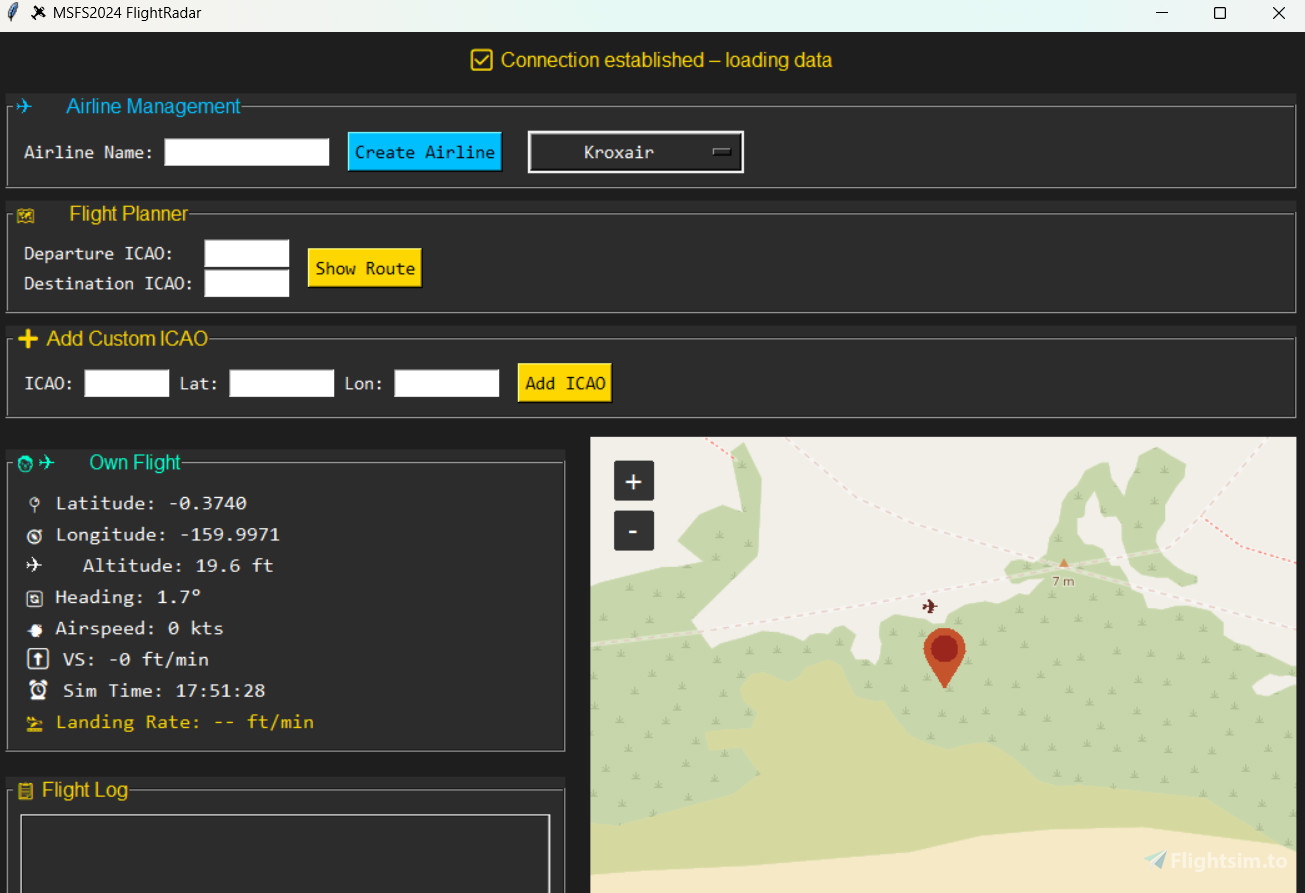The image size is (1305, 893).
Task: Click the Flight Log document icon
Action: [x=28, y=789]
